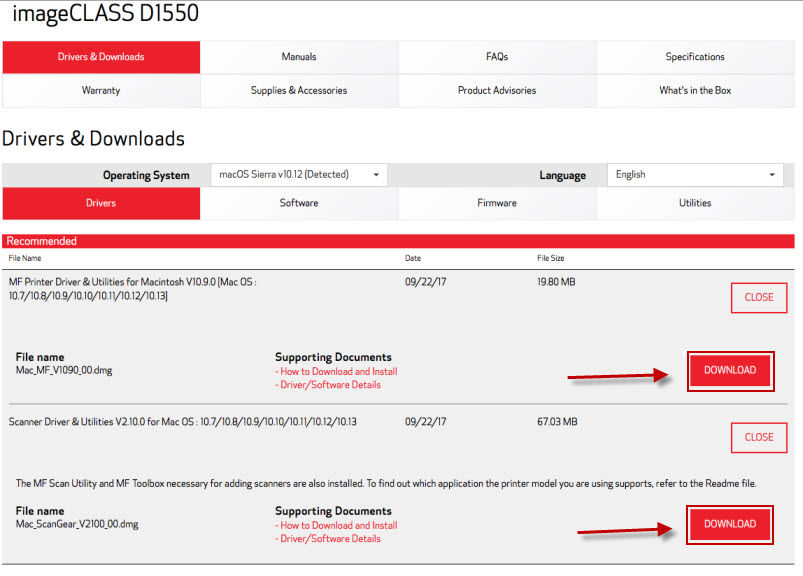The height and width of the screenshot is (576, 803).
Task: Click the Mac_MF_V1090_00.dmg file name text
Action: coord(64,370)
